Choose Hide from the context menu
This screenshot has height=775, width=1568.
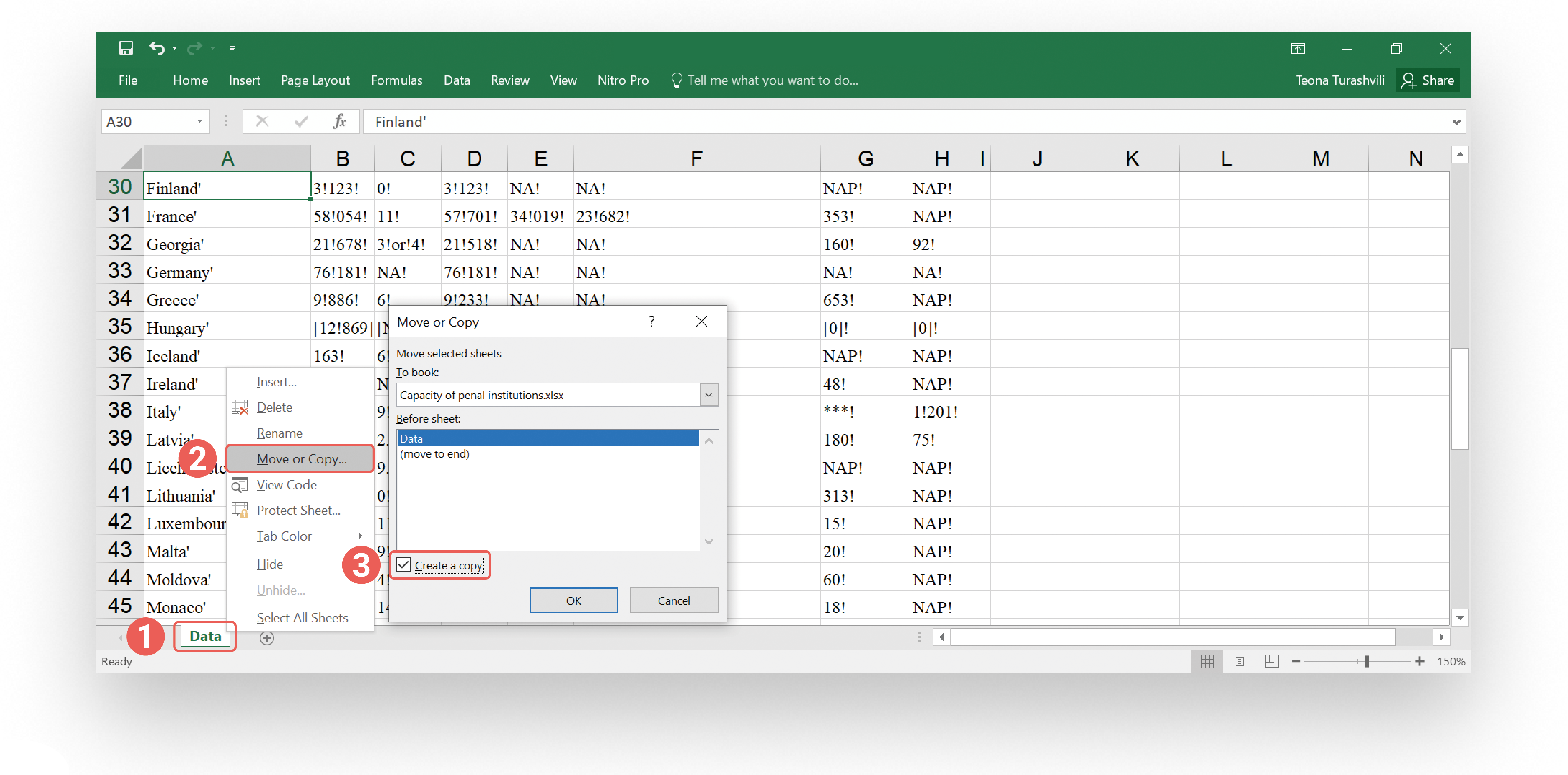301,564
